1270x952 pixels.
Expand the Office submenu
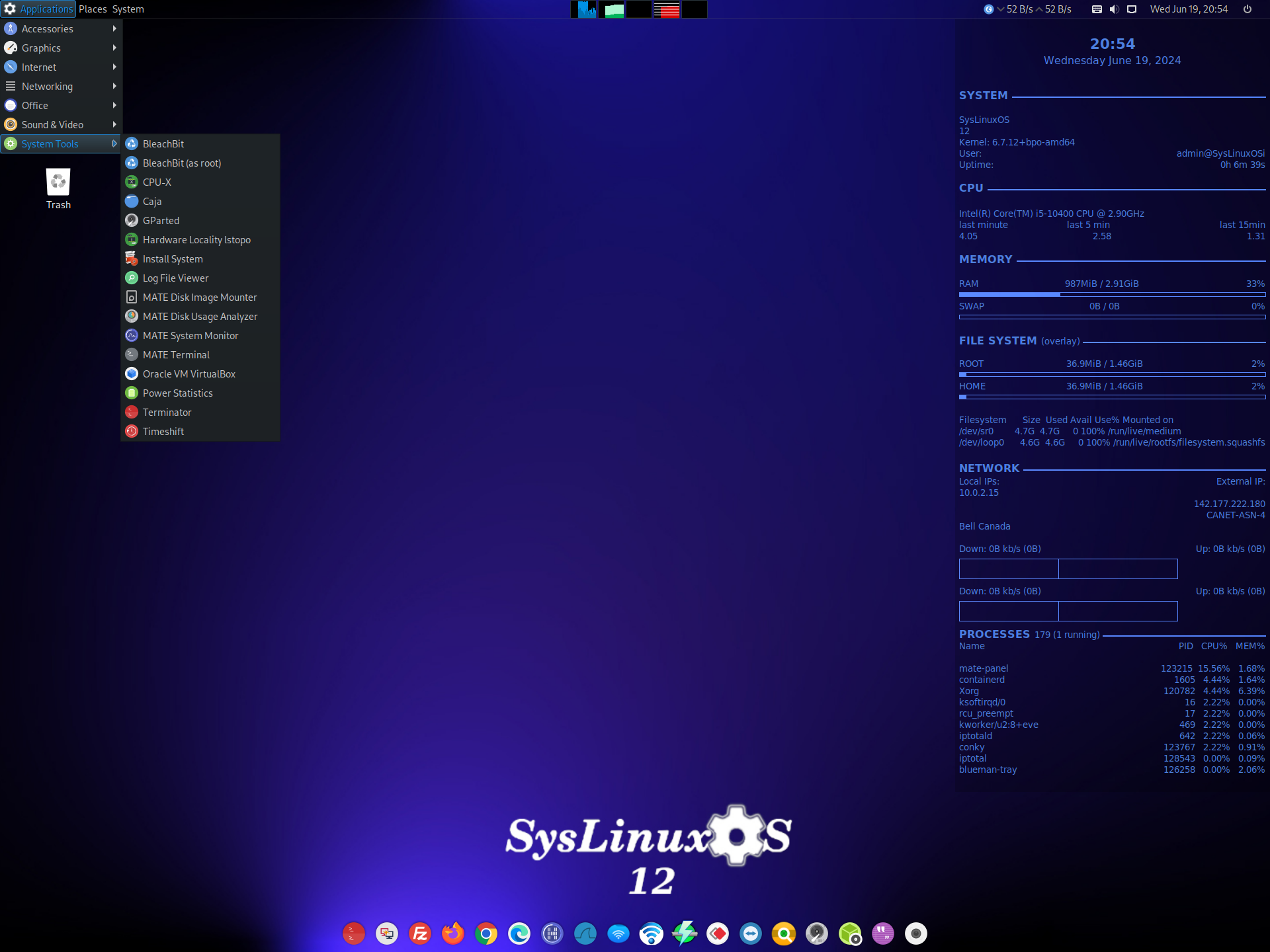[60, 105]
